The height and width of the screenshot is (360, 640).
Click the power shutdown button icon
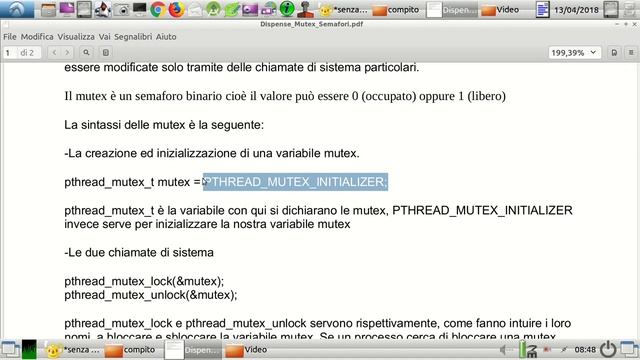tap(608, 349)
